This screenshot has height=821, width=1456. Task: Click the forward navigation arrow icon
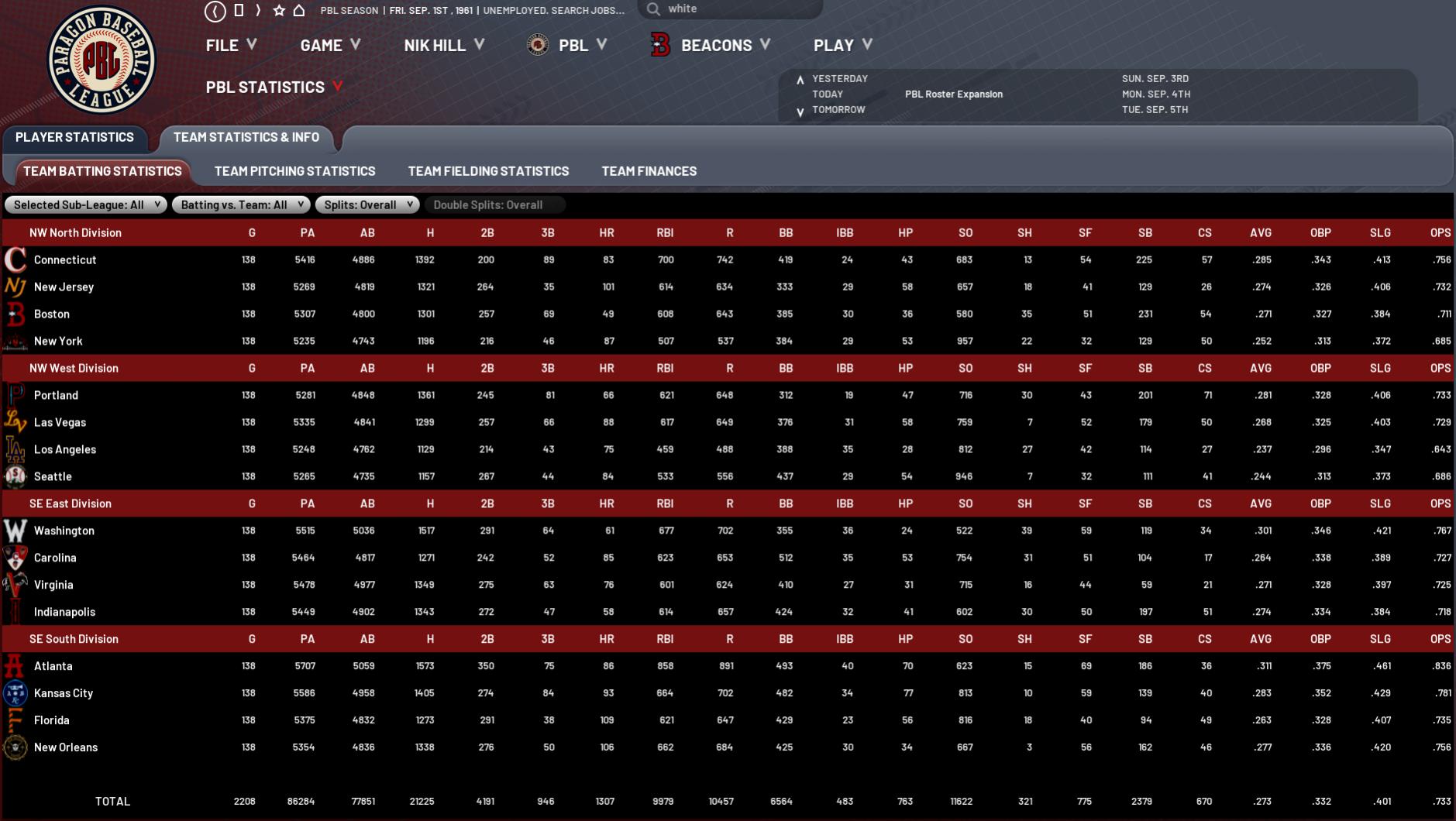pyautogui.click(x=258, y=11)
